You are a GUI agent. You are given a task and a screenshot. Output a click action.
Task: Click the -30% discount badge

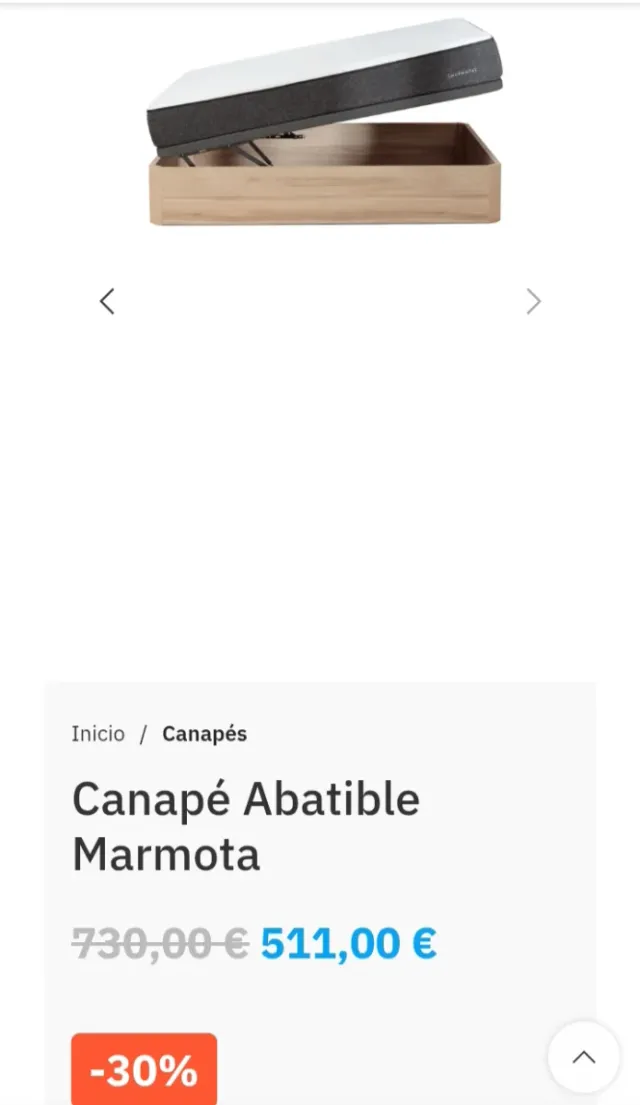(x=142, y=1069)
